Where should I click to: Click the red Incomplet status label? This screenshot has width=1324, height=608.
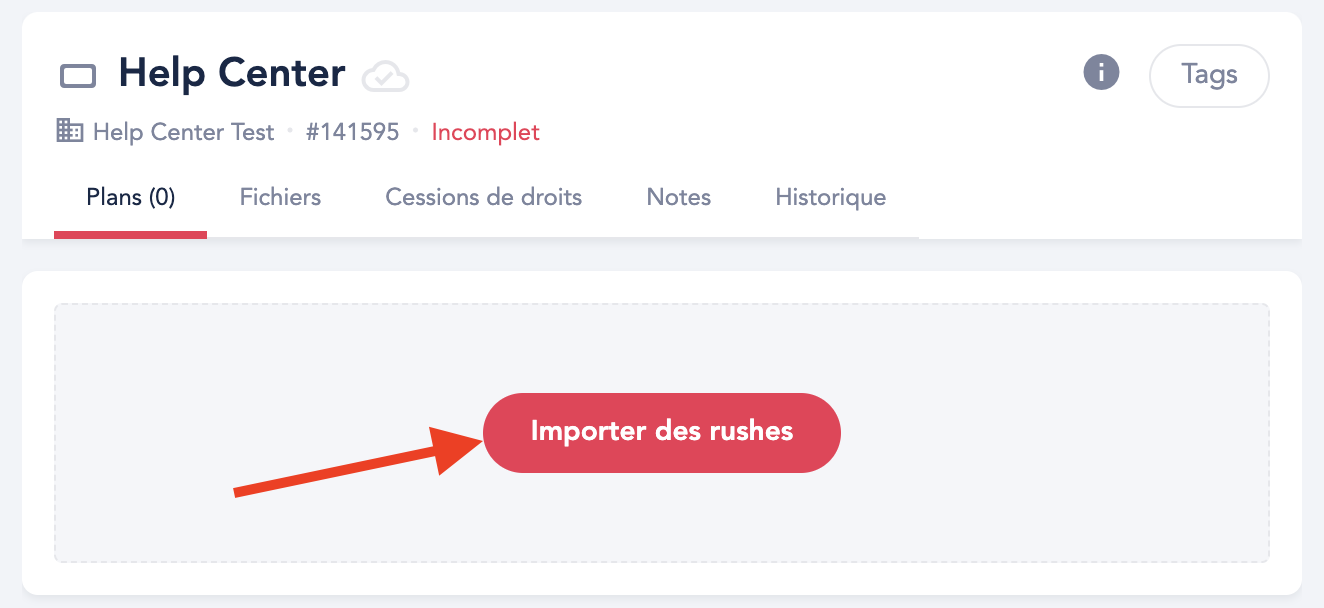click(485, 132)
